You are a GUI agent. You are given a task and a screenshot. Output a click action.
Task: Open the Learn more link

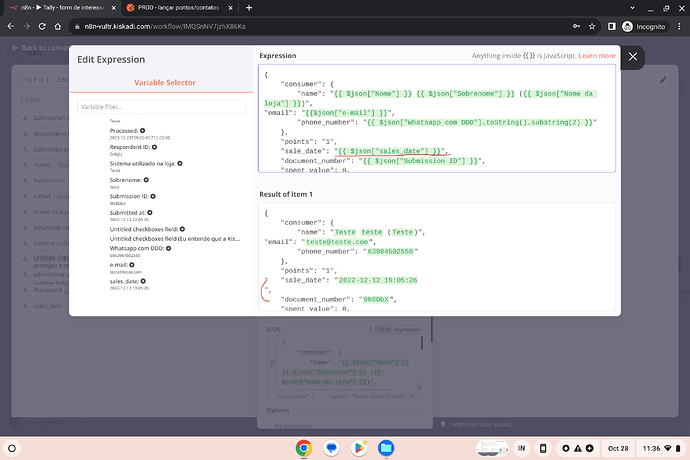click(596, 56)
